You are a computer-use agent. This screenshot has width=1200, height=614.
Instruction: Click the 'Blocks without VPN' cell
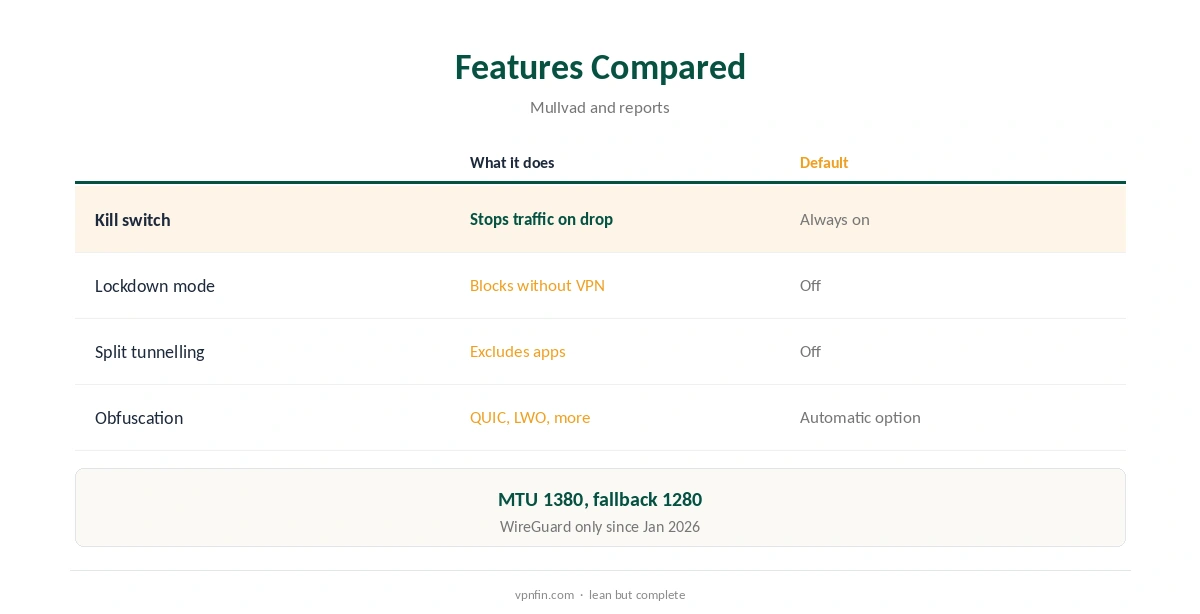pyautogui.click(x=537, y=286)
